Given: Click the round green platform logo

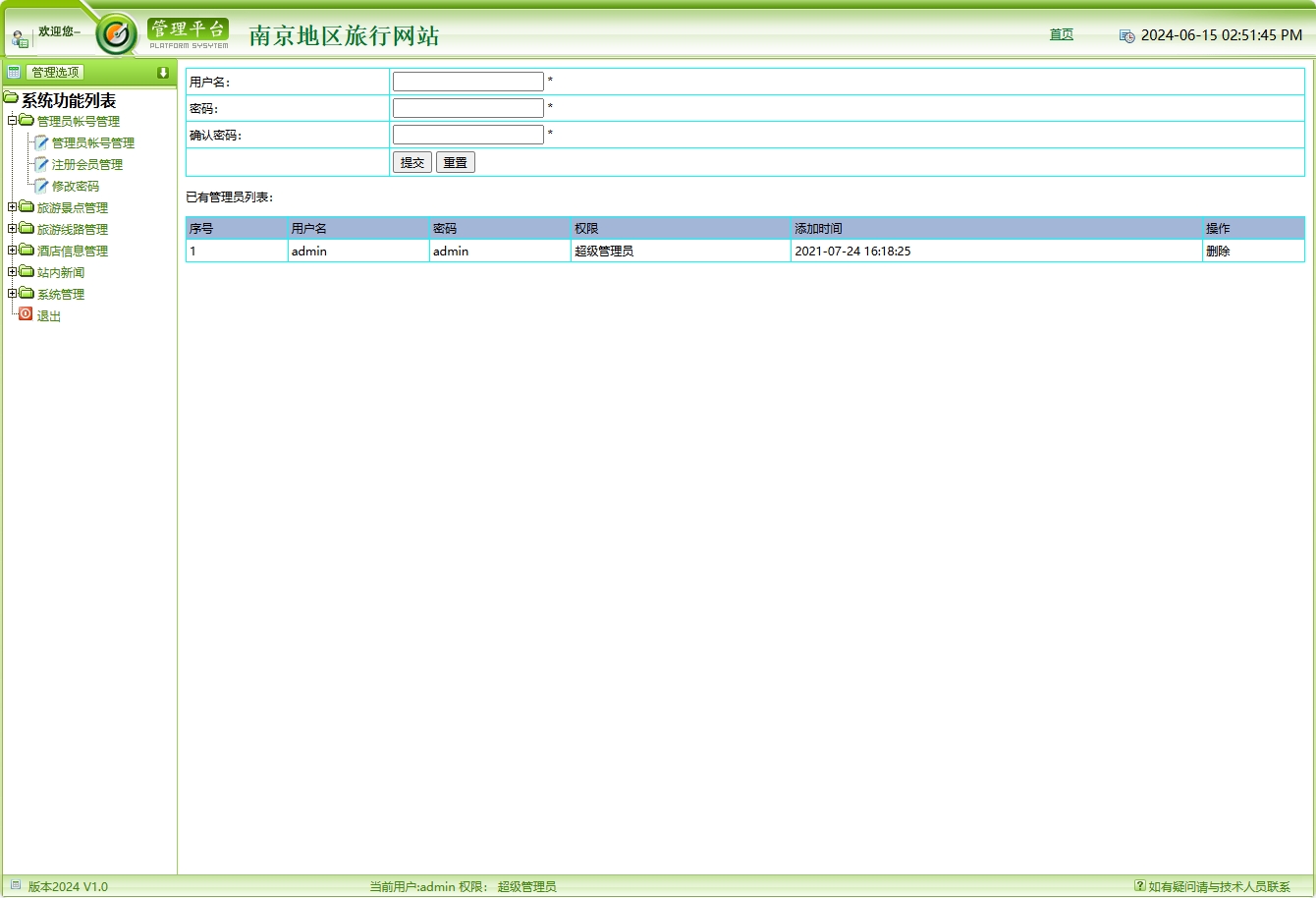Looking at the screenshot, I should (117, 34).
